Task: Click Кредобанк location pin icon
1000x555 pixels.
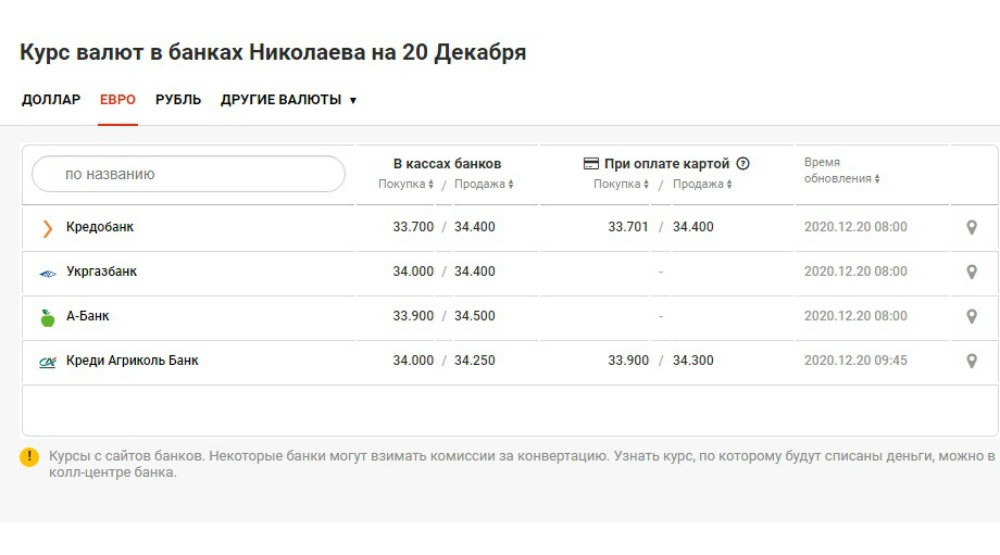Action: [970, 228]
